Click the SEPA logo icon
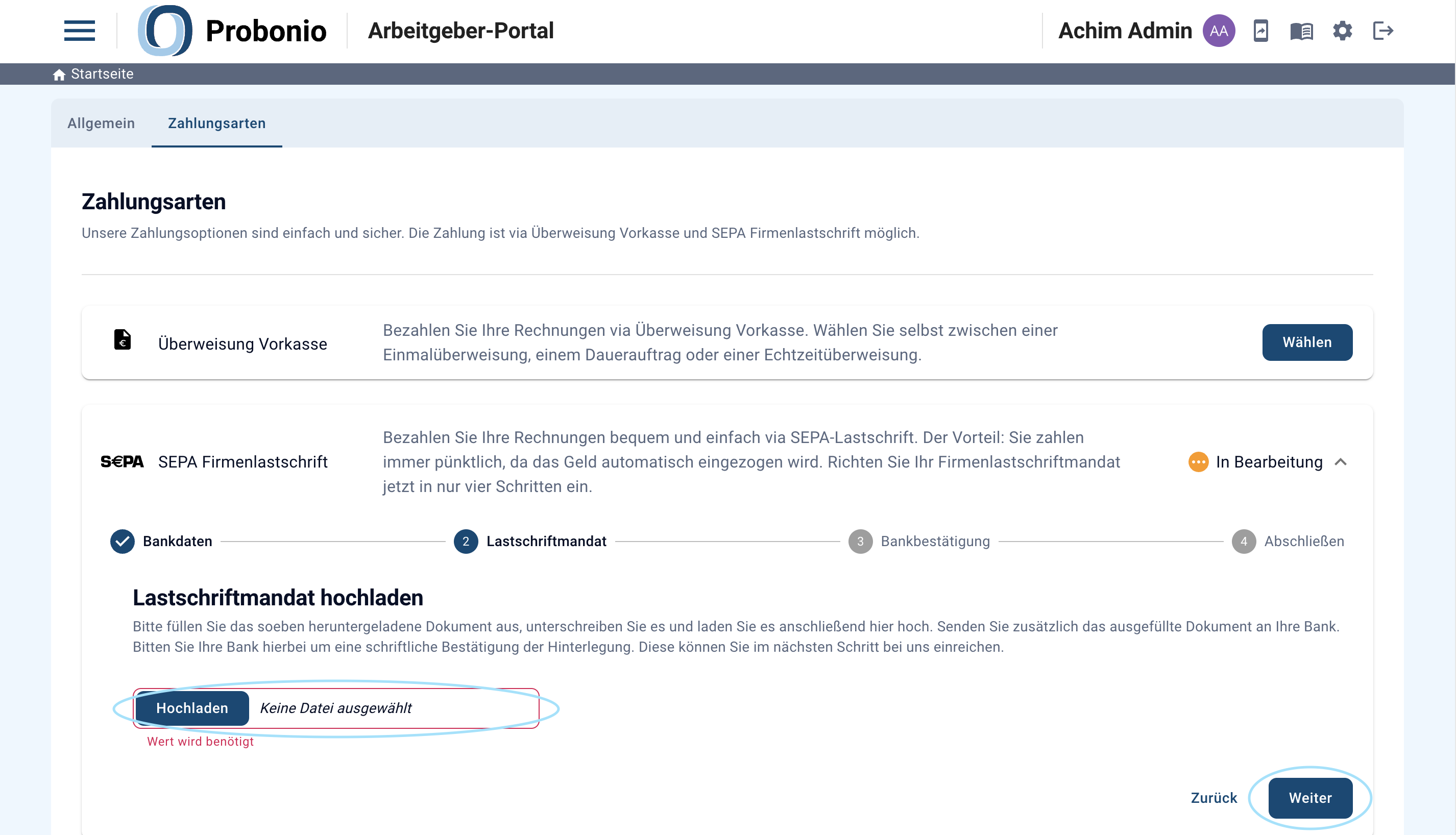This screenshot has width=1456, height=835. tap(122, 462)
